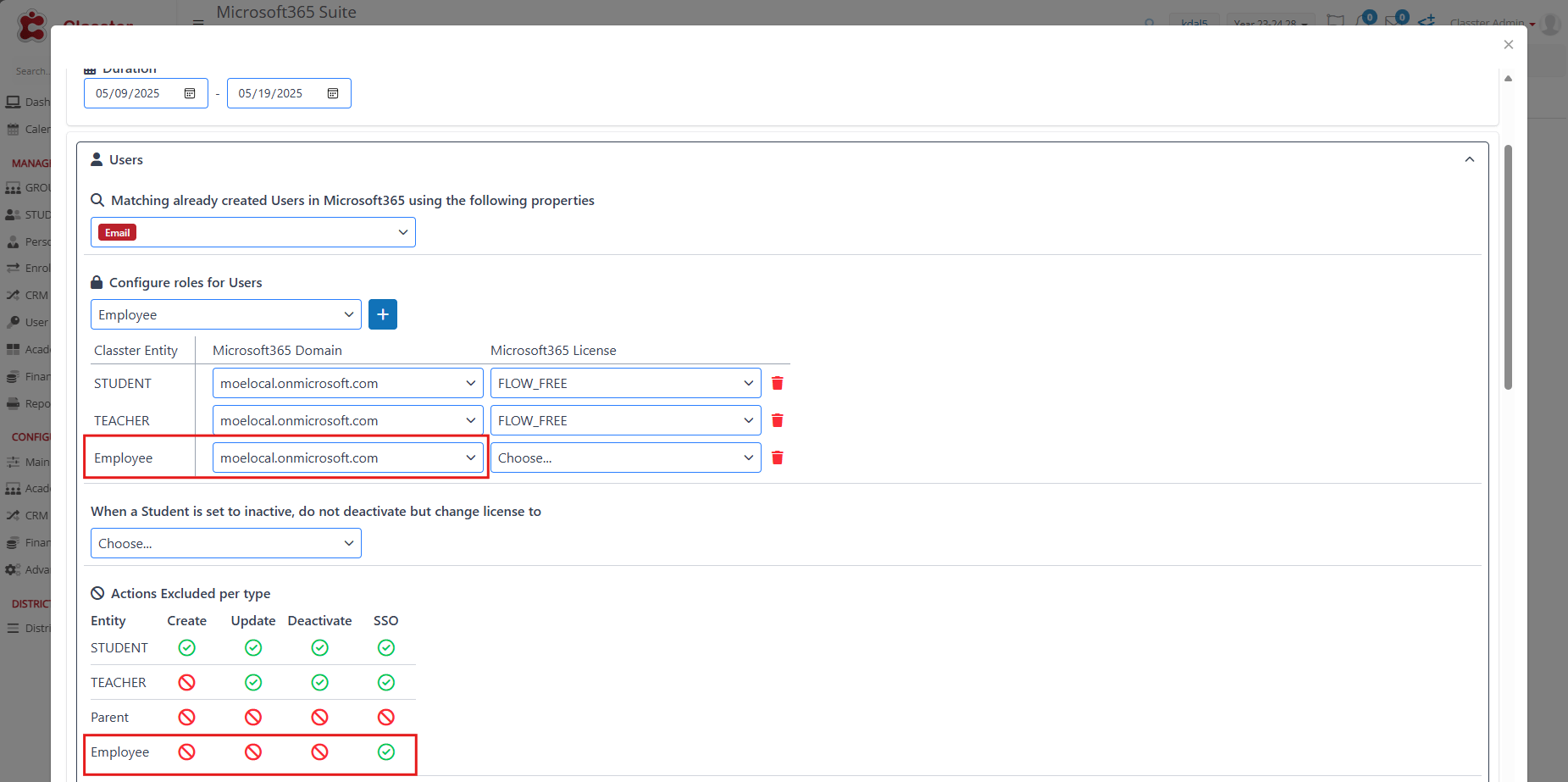The image size is (1568, 782).
Task: Add selected role with plus button
Action: click(383, 314)
